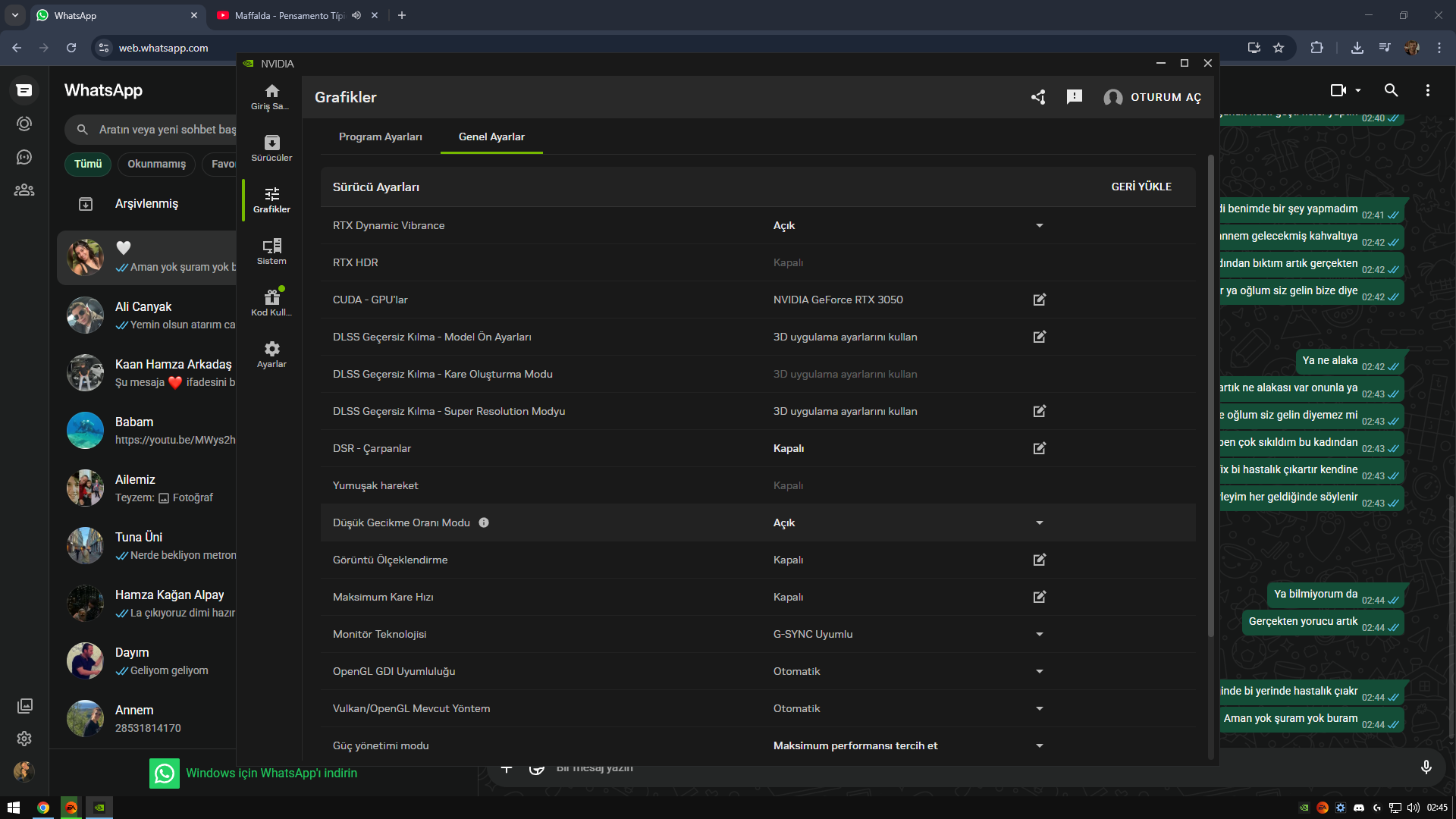
Task: Edit the CUDA - GPU'lar setting
Action: 1040,300
